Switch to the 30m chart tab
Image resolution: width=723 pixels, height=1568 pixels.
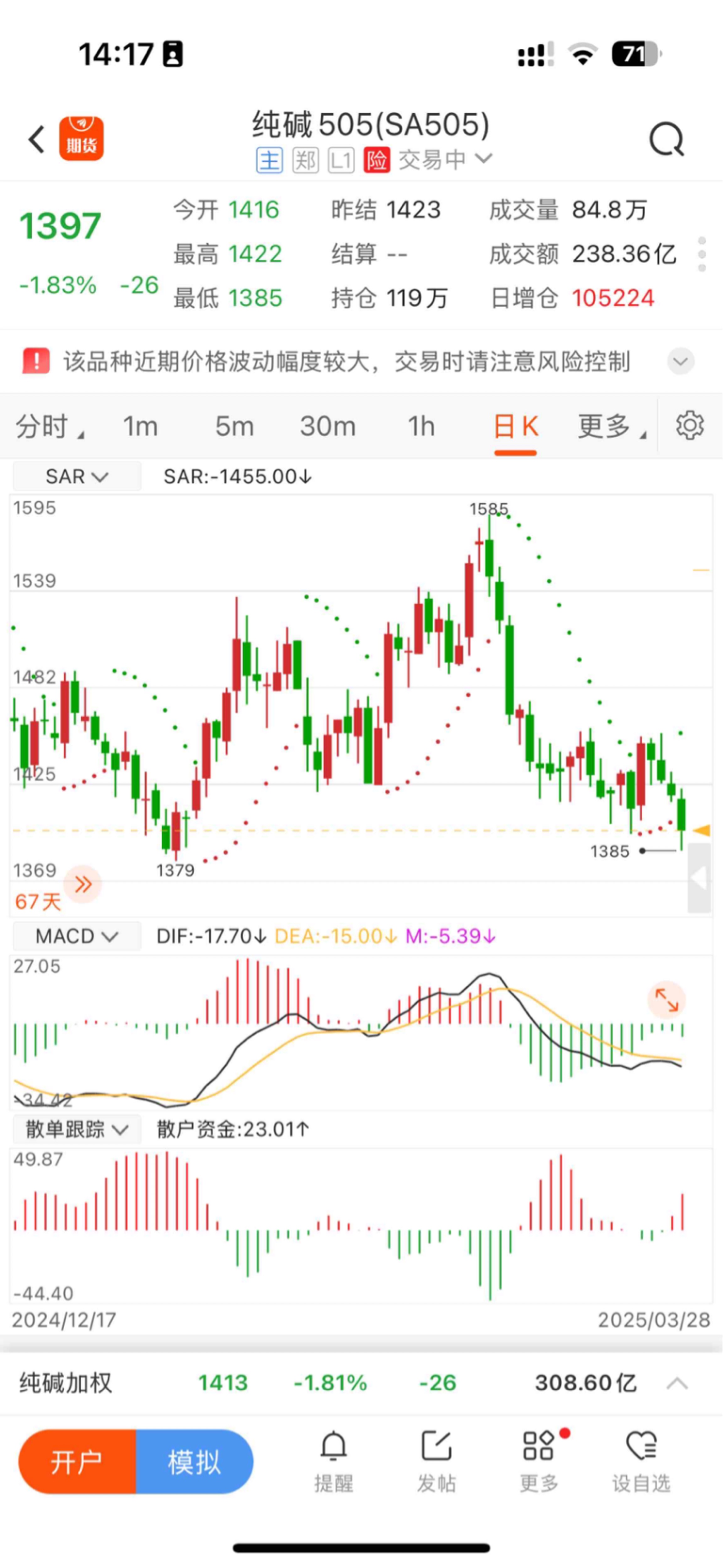[327, 426]
